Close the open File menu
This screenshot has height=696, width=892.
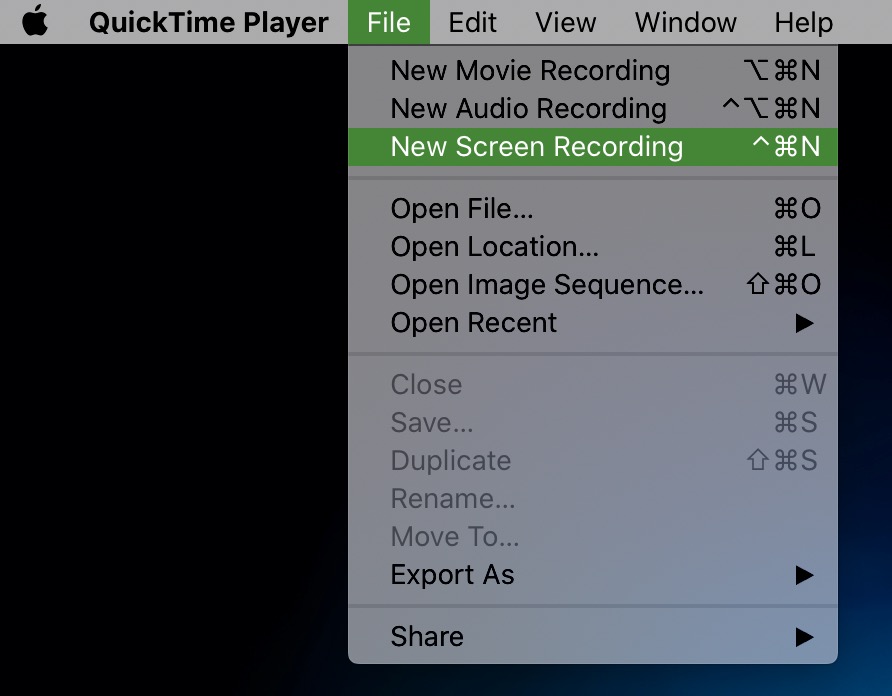389,22
